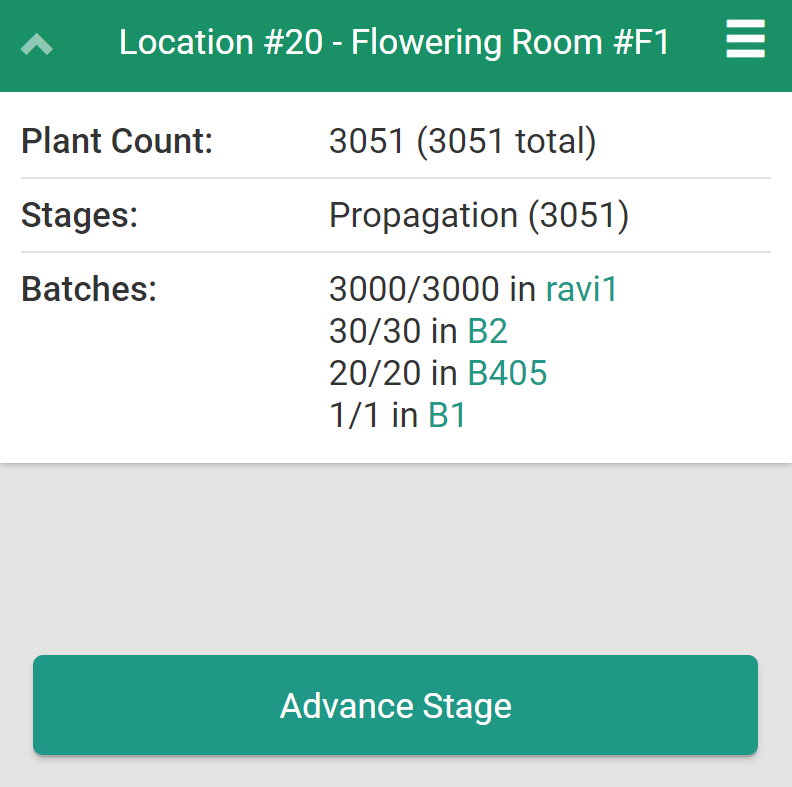Open the B2 batch link
Screen dimensions: 792x787
click(488, 331)
